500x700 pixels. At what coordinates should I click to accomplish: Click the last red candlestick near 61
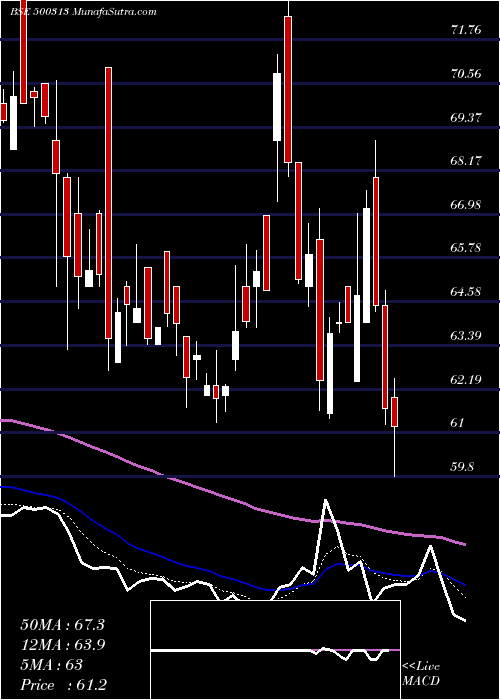click(394, 412)
